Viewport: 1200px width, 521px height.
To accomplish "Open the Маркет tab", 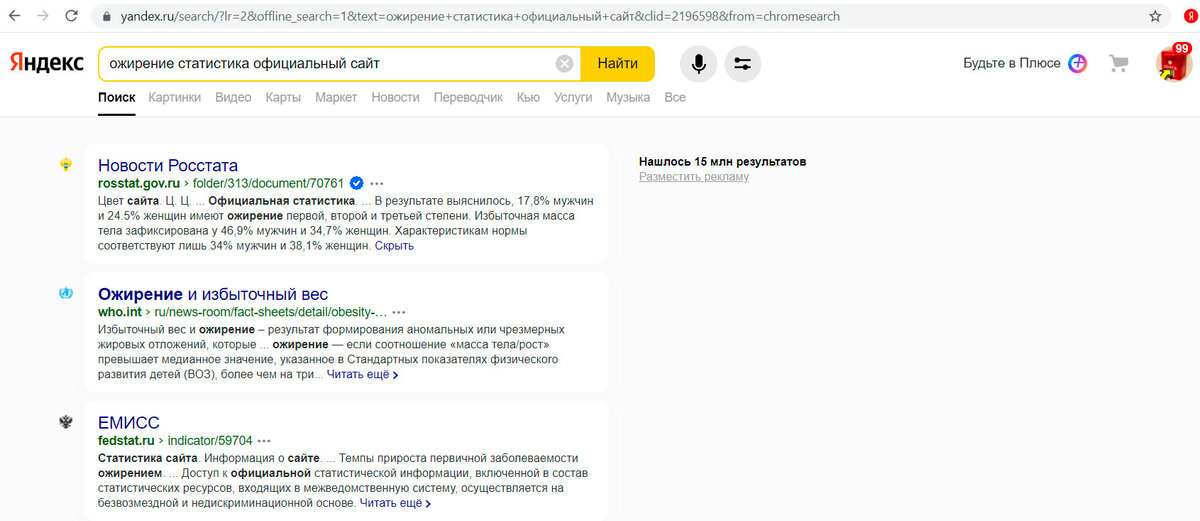I will coord(336,97).
